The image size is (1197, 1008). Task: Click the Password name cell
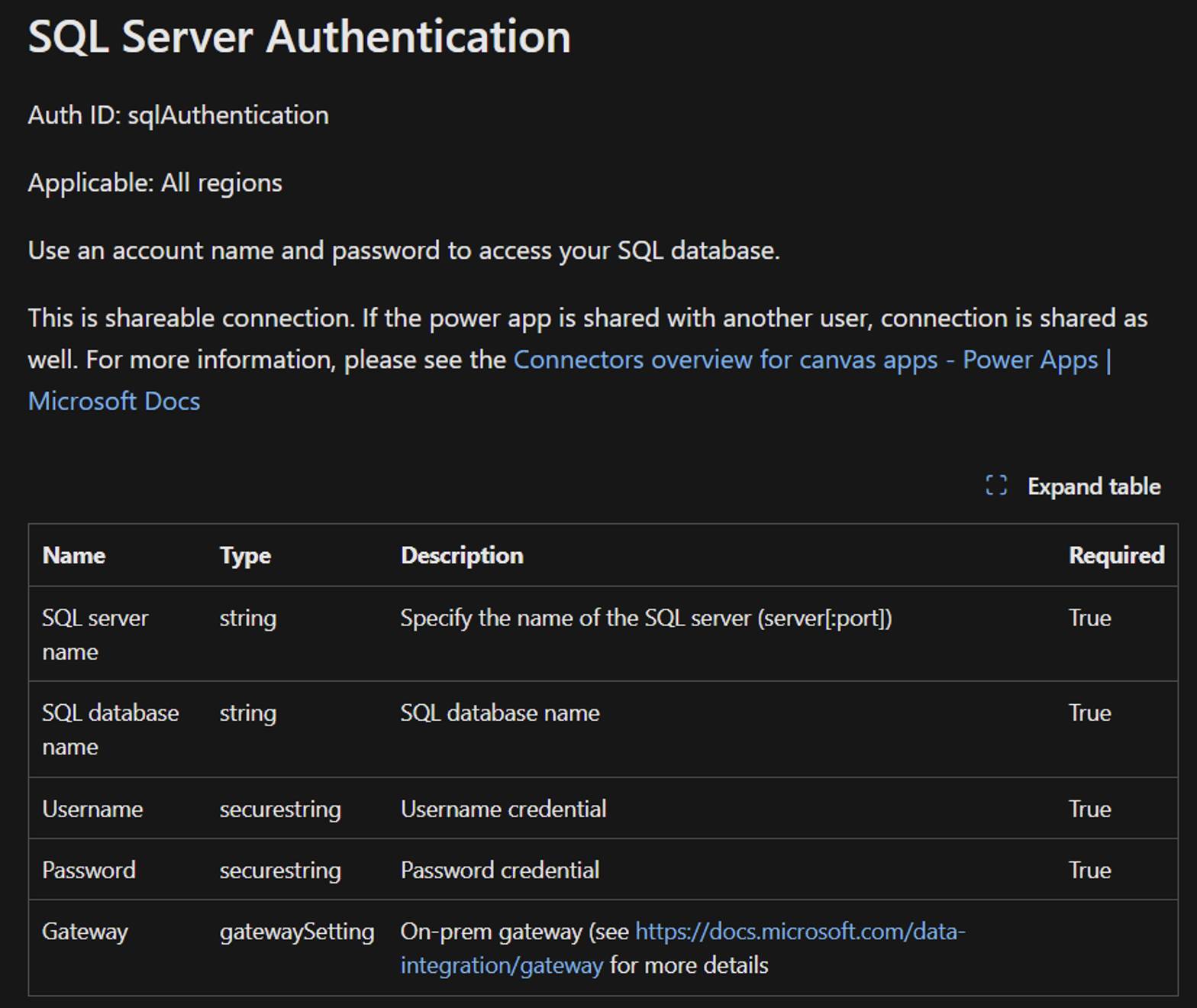89,870
